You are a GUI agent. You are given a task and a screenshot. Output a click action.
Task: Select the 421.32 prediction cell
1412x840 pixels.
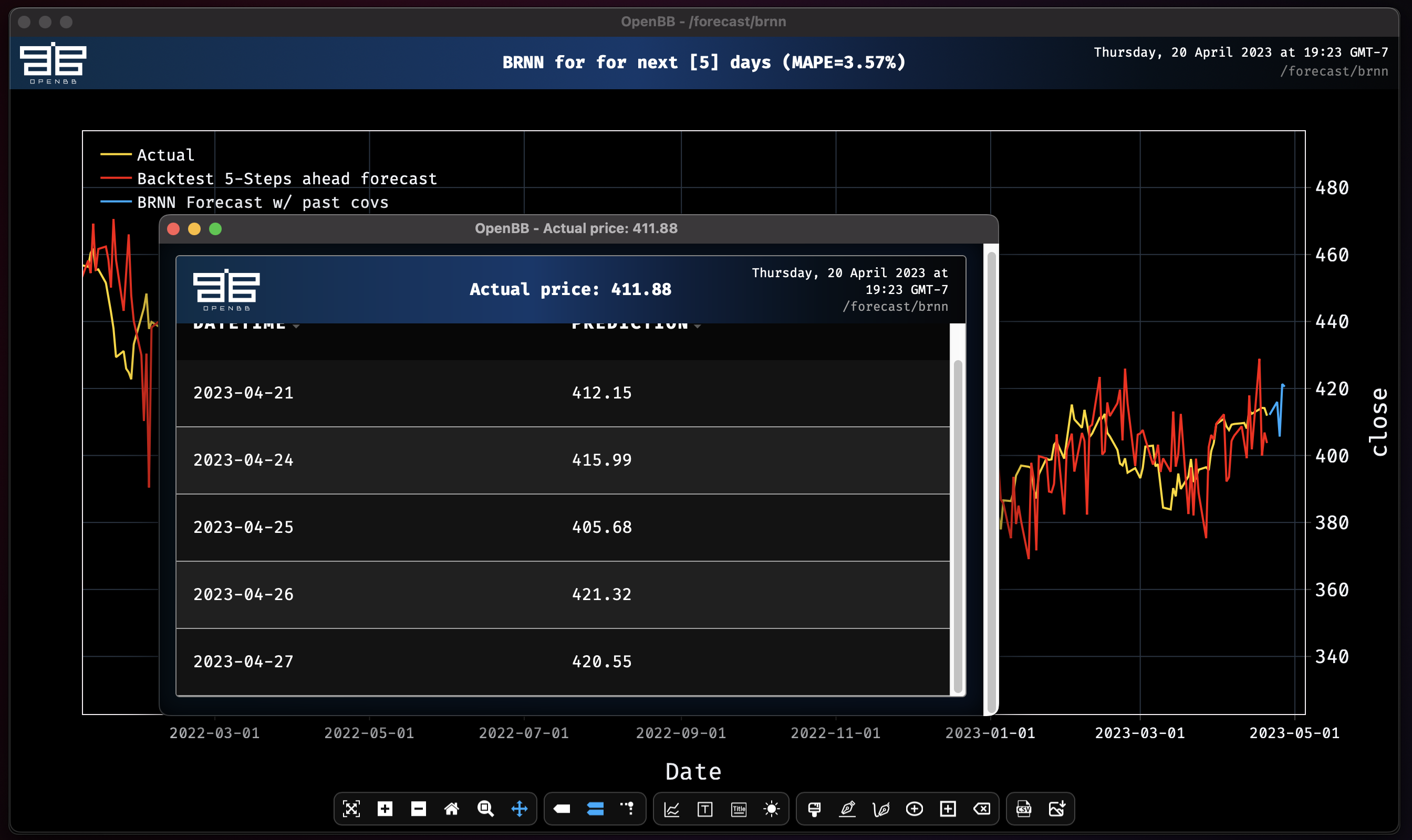click(601, 594)
